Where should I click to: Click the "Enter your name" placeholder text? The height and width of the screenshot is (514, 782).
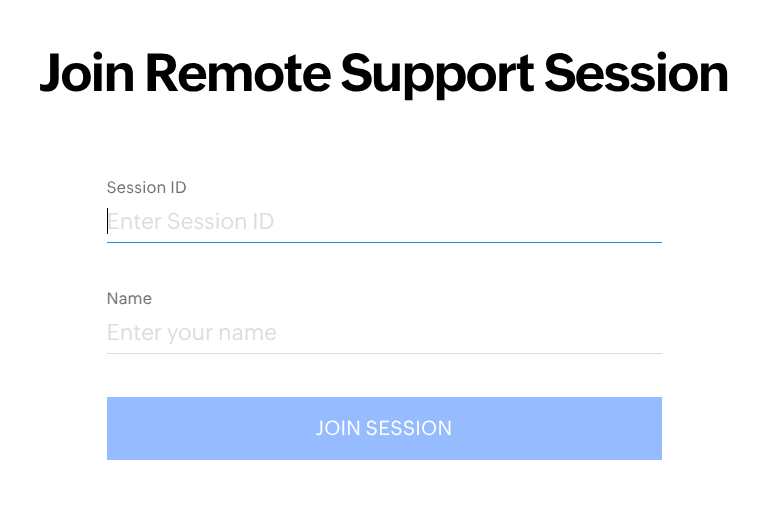coord(192,332)
